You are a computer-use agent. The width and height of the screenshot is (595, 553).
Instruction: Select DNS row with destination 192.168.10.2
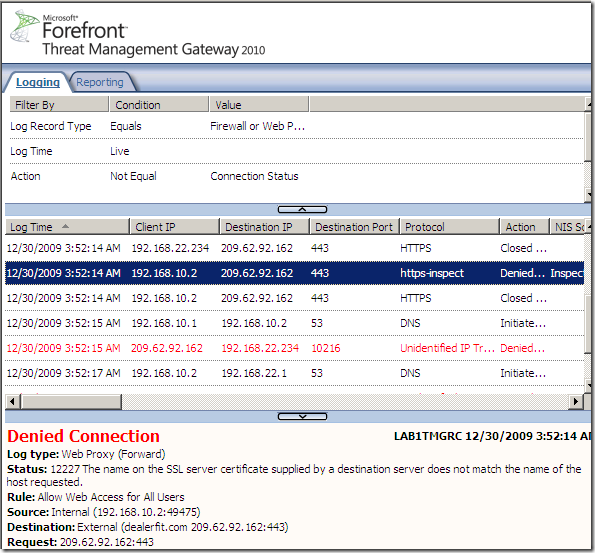click(294, 323)
